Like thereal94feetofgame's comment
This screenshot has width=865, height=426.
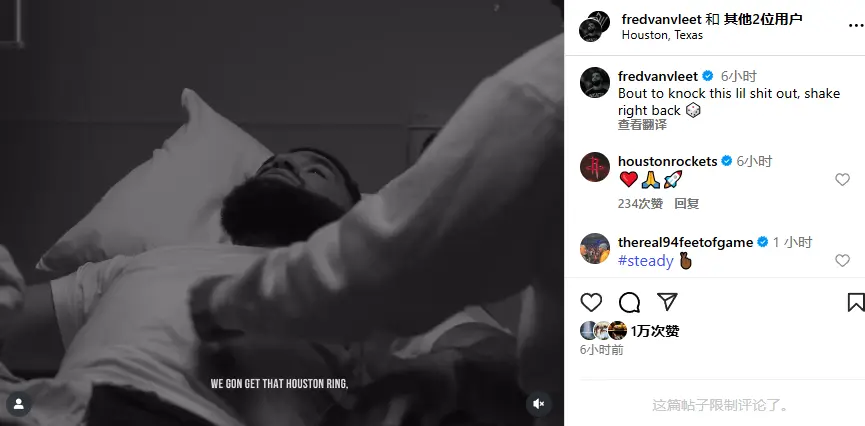[x=842, y=260]
